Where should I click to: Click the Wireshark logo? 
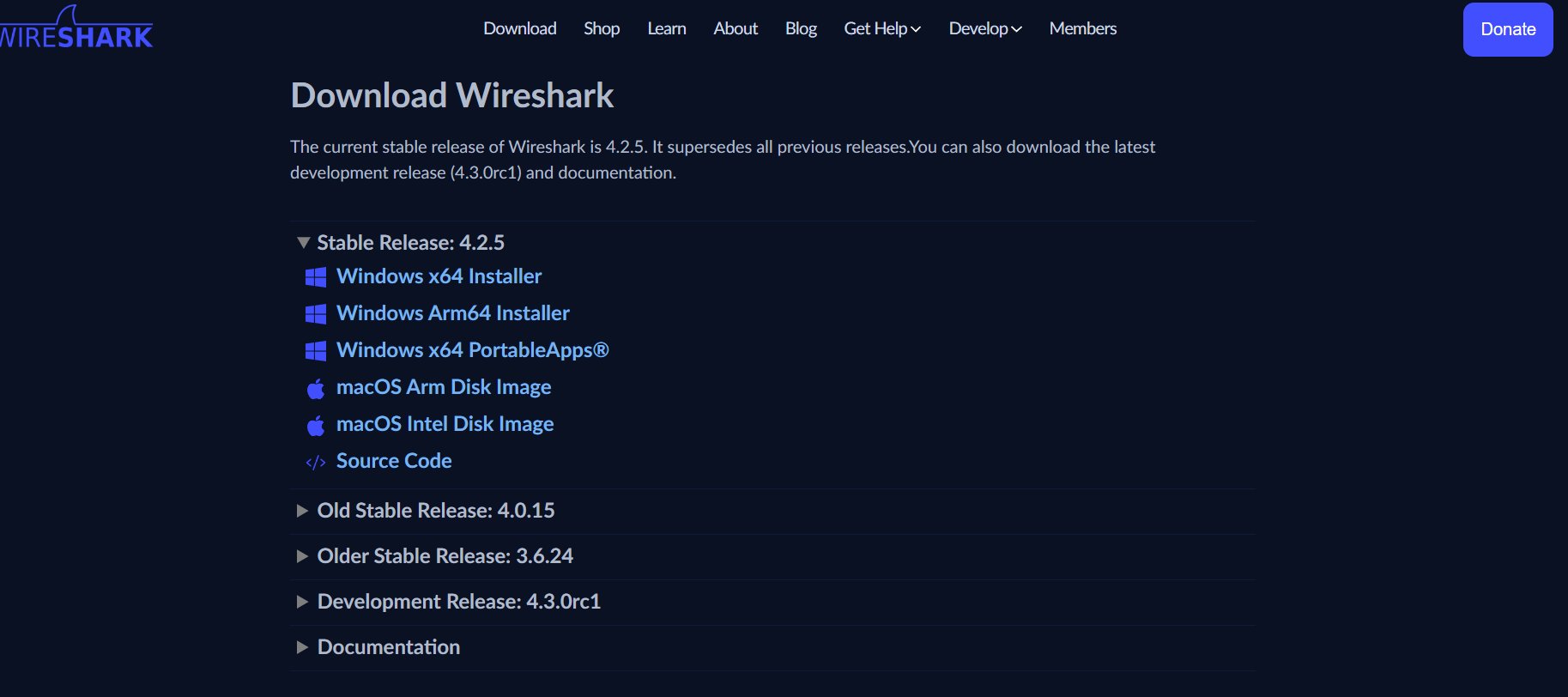pyautogui.click(x=76, y=28)
